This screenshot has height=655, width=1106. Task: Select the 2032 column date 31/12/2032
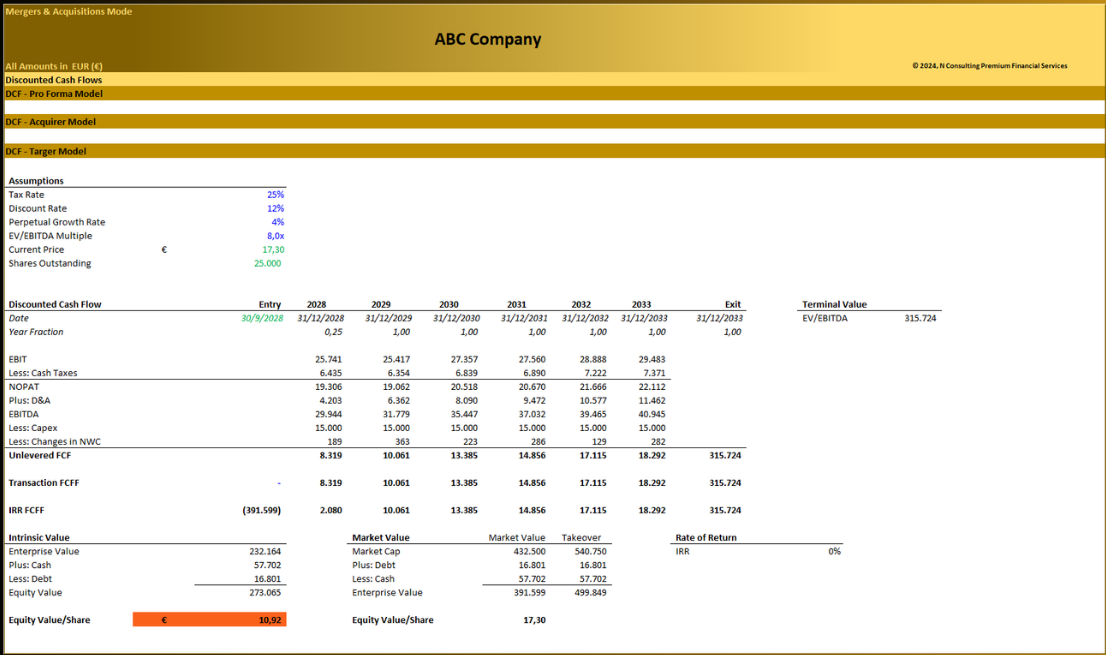tap(586, 318)
